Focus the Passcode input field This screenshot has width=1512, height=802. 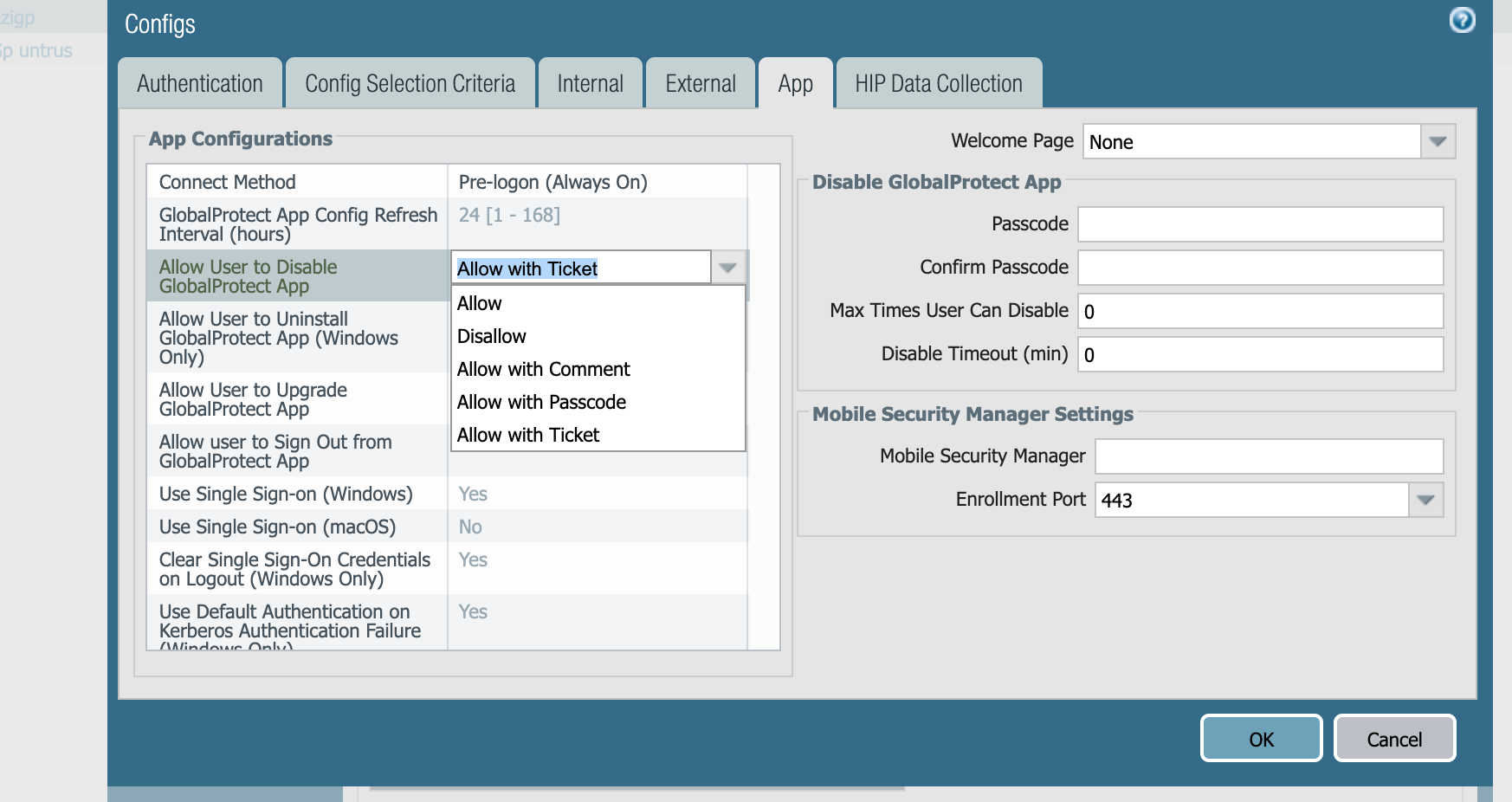pyautogui.click(x=1259, y=224)
